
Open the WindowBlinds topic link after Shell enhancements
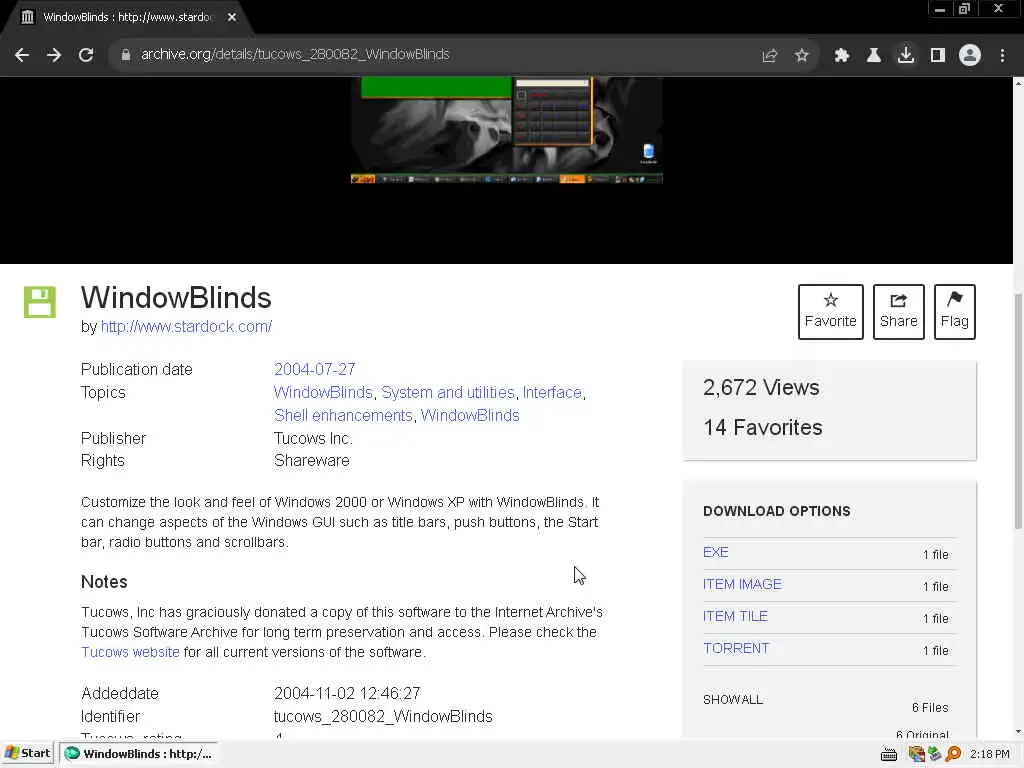(470, 415)
